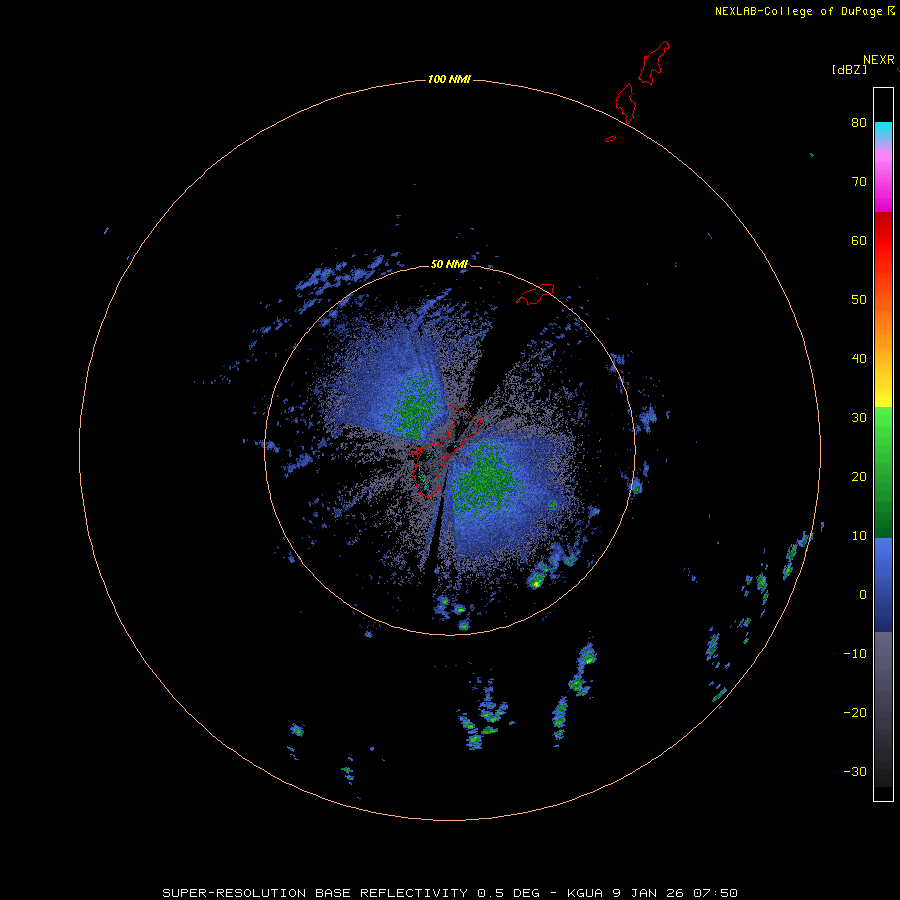Click the 07:50 timestamp in the caption
The width and height of the screenshot is (900, 900).
[x=715, y=893]
